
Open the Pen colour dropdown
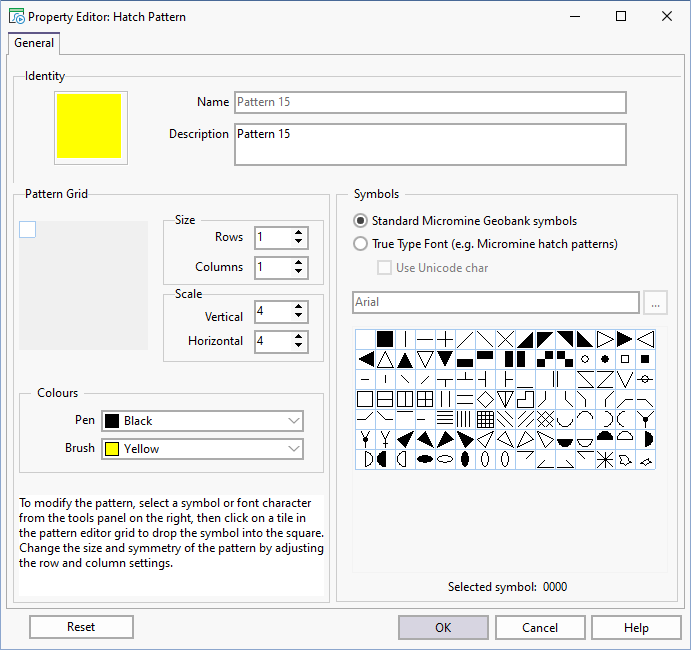pos(202,421)
